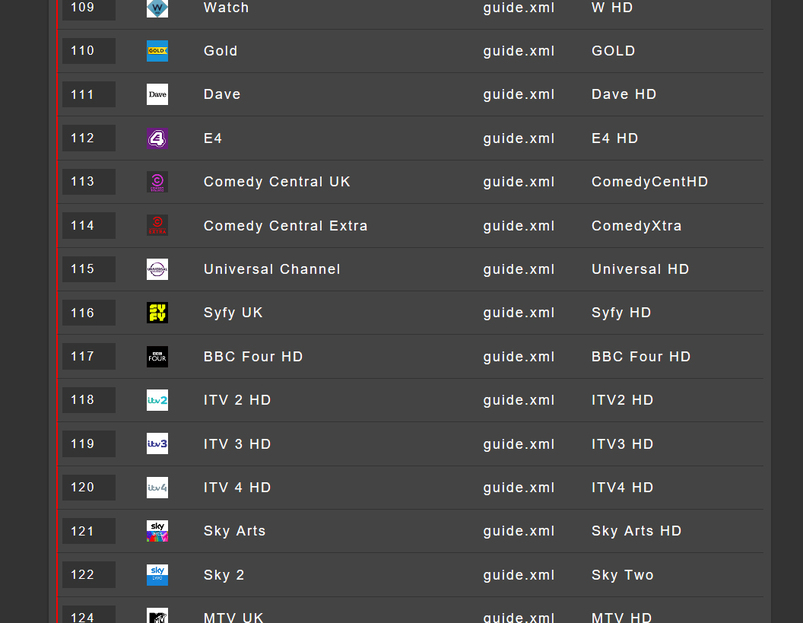Image resolution: width=803 pixels, height=623 pixels.
Task: Click the 'BBC Four HD' channel name
Action: coord(253,357)
